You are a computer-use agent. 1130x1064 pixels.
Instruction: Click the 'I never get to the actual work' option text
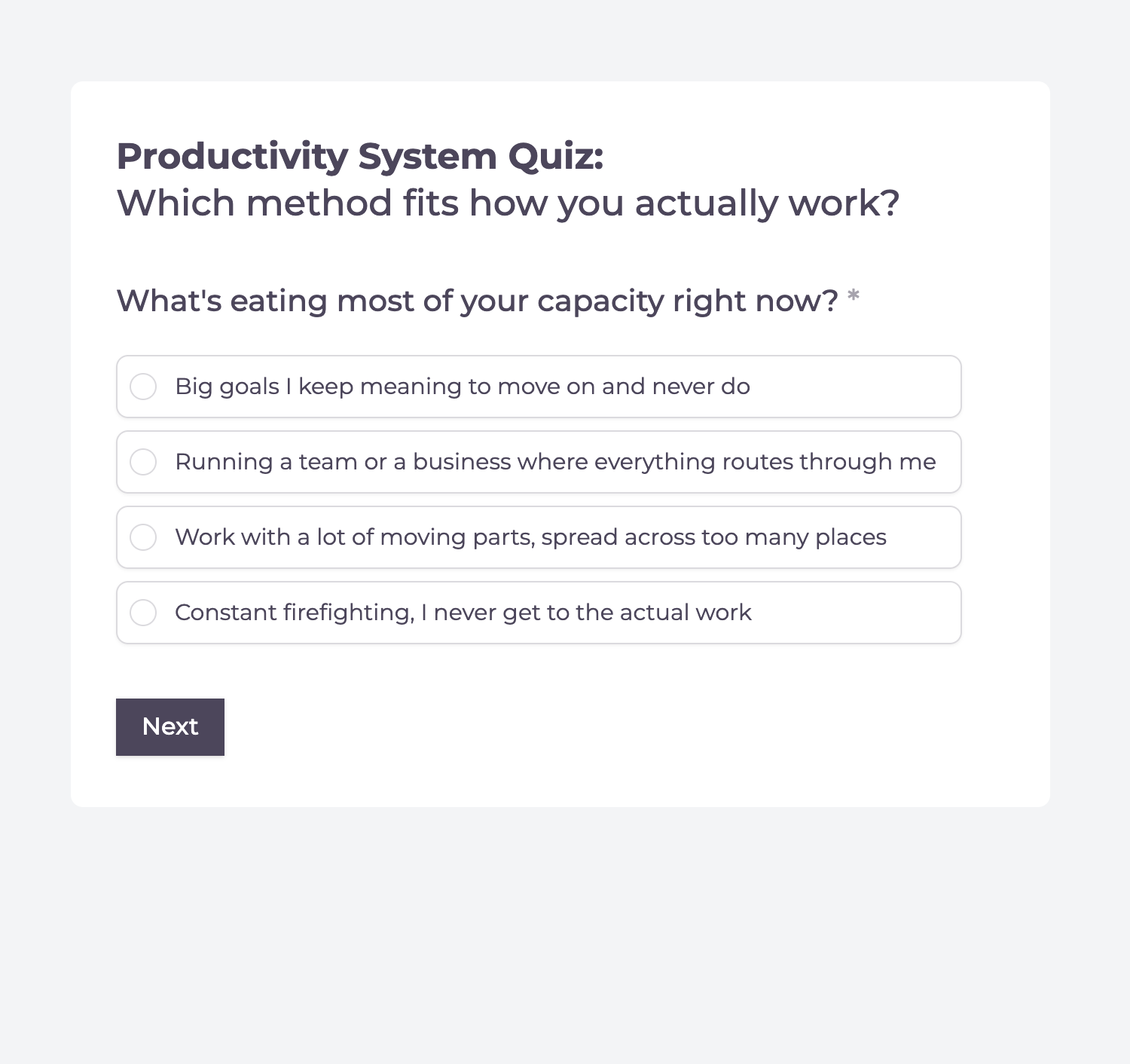pyautogui.click(x=586, y=613)
